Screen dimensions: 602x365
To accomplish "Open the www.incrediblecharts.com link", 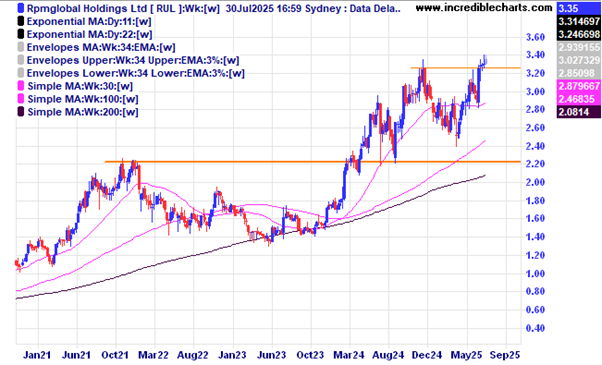I will click(484, 7).
